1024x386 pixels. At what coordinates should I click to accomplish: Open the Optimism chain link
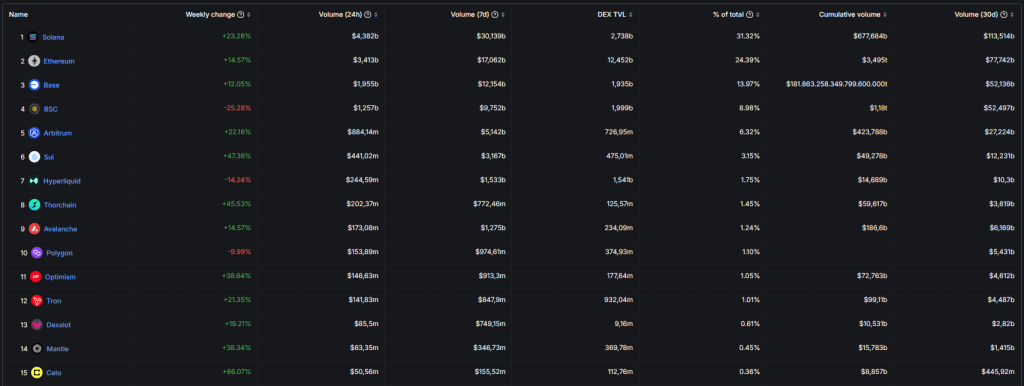(60, 277)
